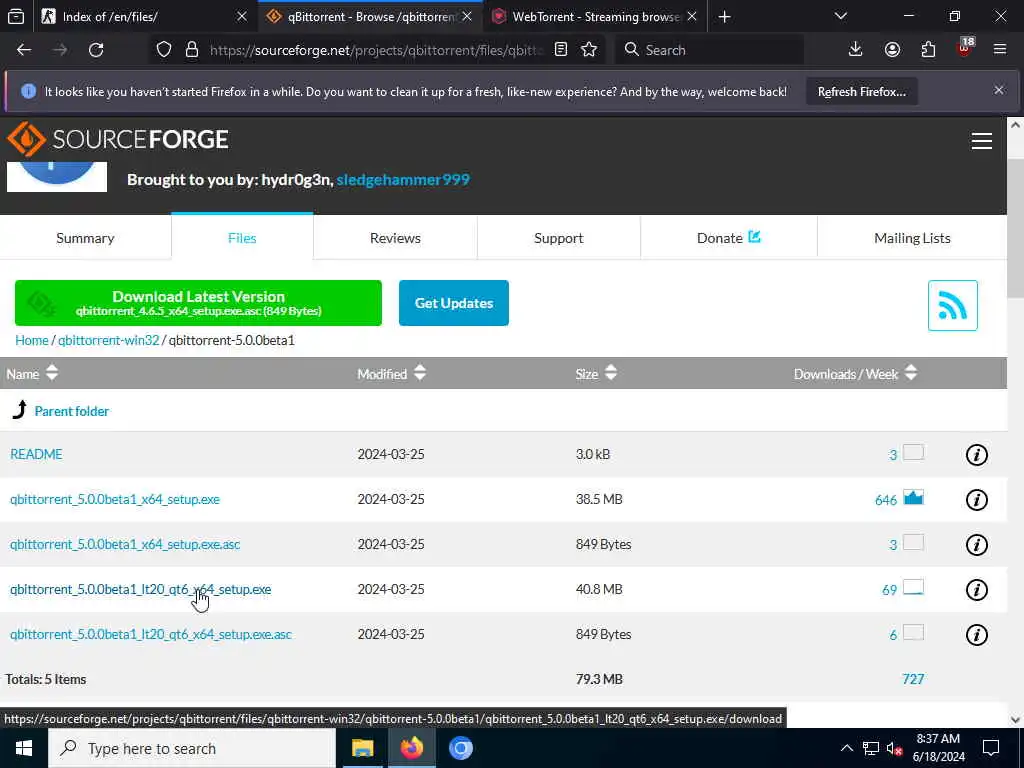Go back to the previous page
The image size is (1024, 768).
point(24,50)
